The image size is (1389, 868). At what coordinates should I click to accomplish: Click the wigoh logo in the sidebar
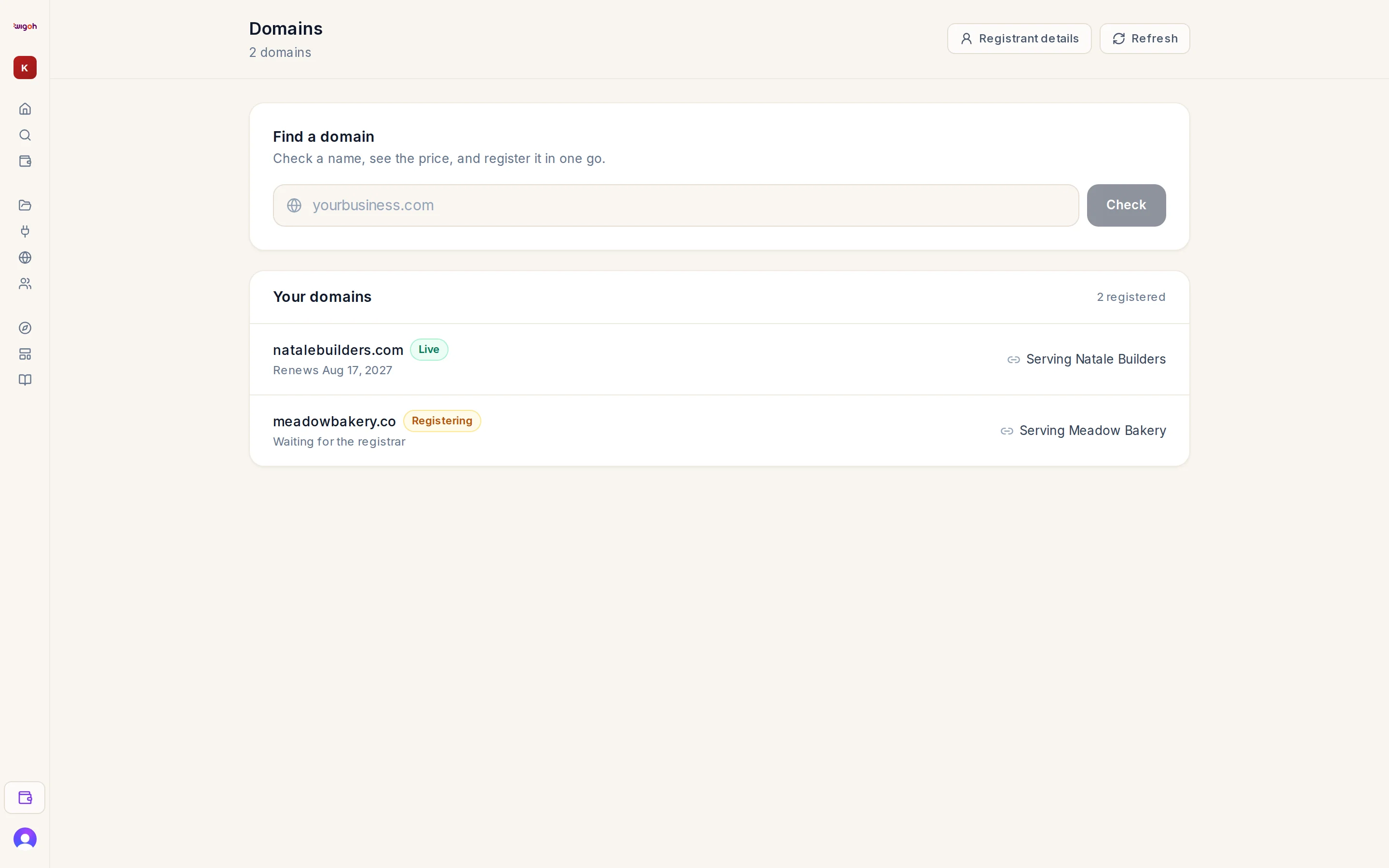point(25,27)
